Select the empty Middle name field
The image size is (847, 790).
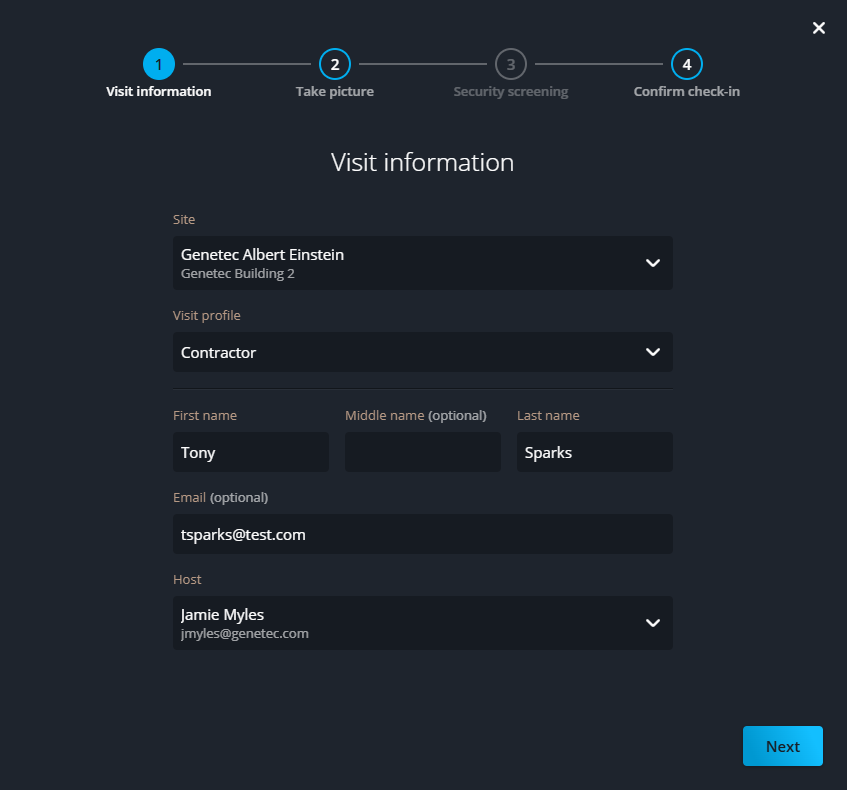coord(422,452)
